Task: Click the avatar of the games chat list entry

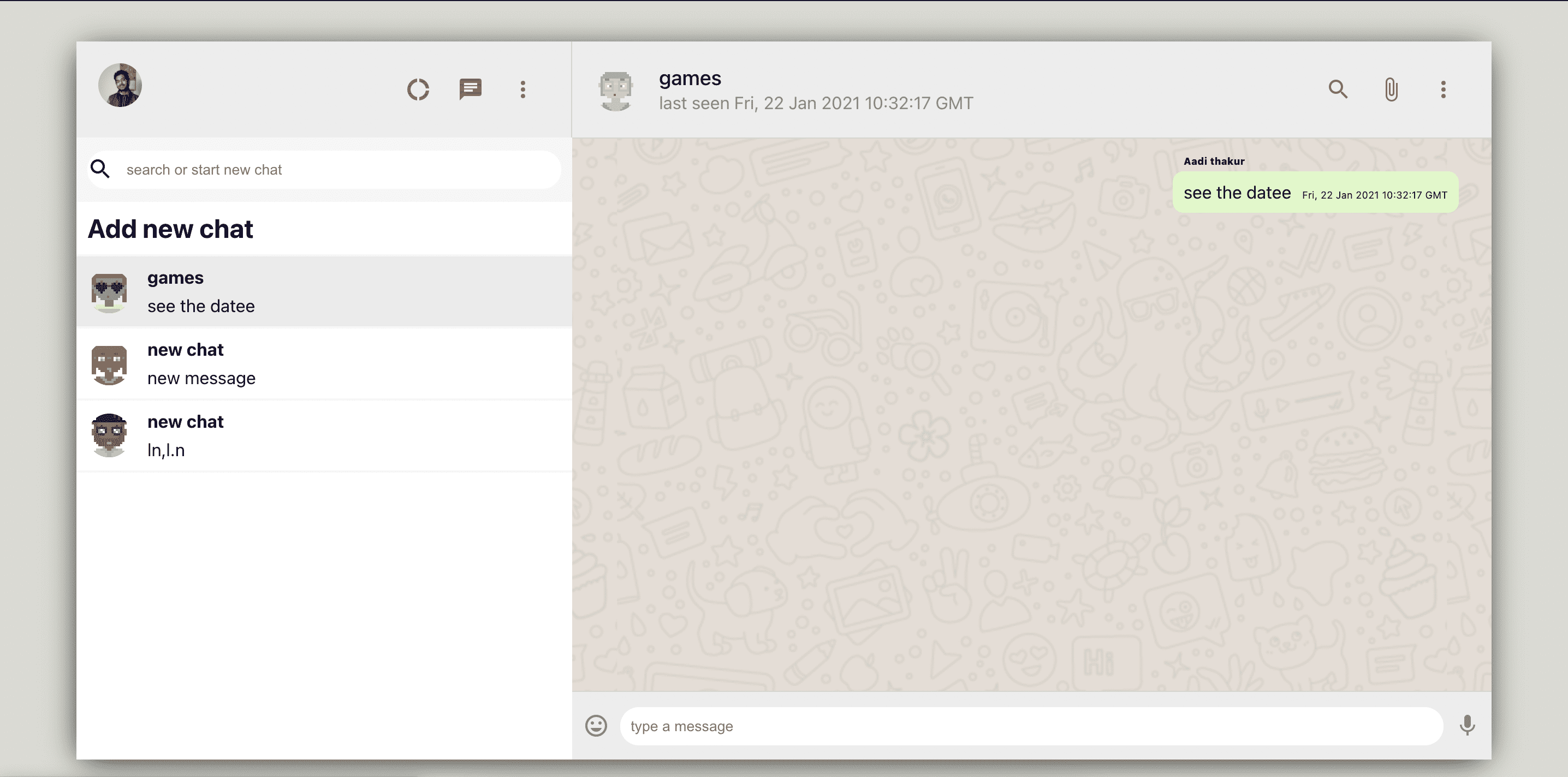Action: pos(109,292)
